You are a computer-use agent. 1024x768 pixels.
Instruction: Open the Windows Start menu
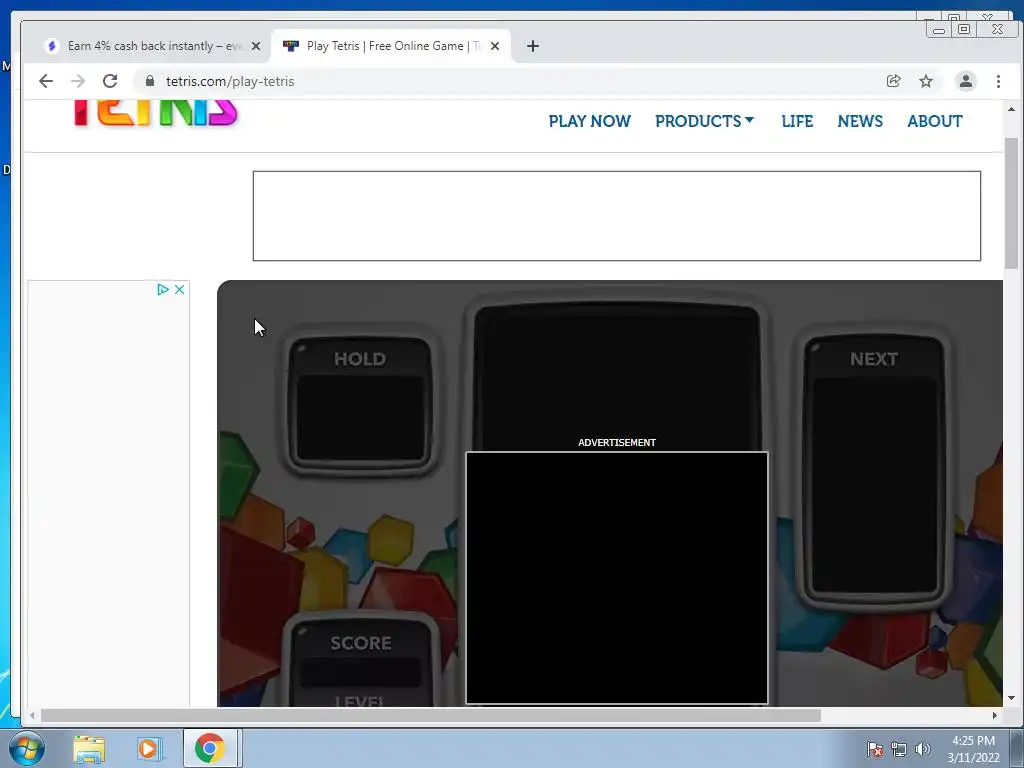(26, 748)
